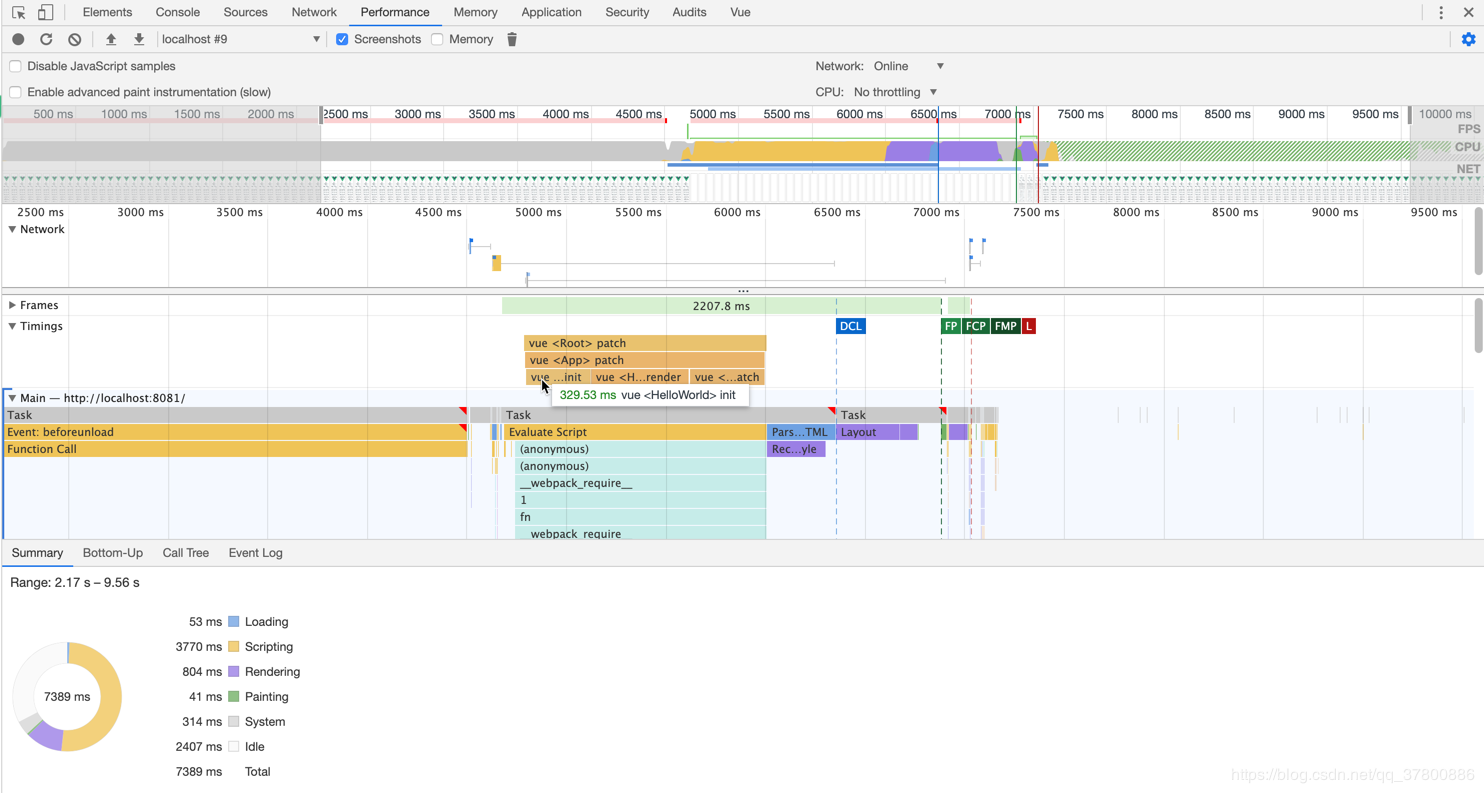This screenshot has height=793, width=1484.
Task: Switch to the Elements tab
Action: (x=107, y=12)
